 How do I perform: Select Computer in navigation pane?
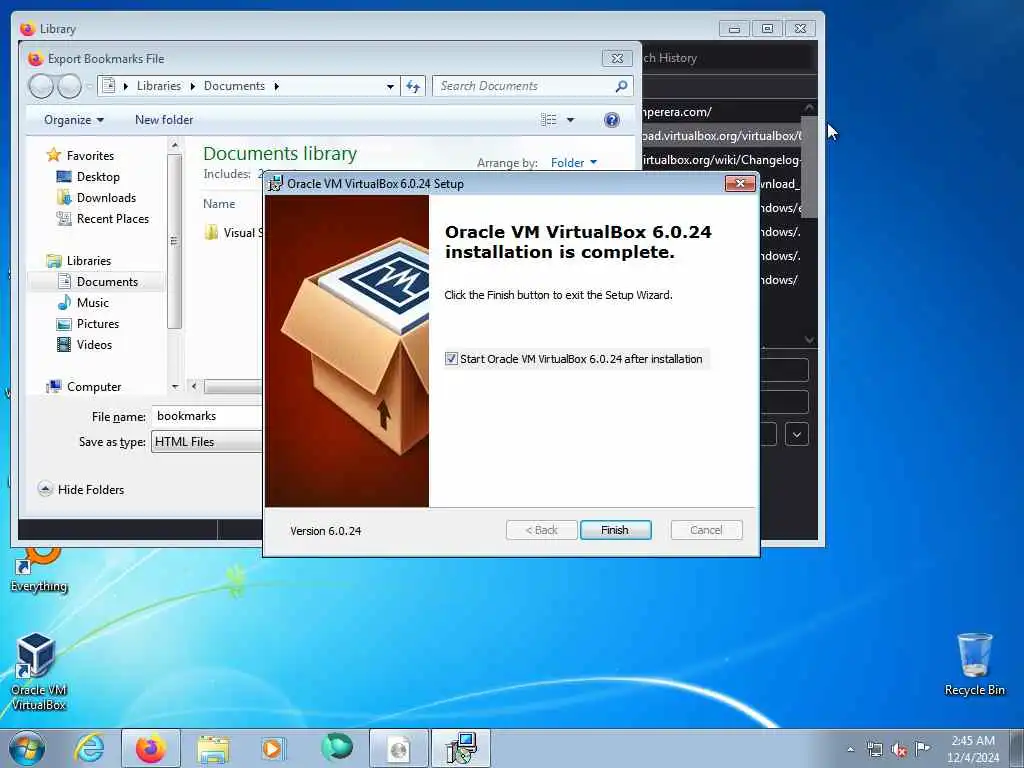[x=93, y=387]
